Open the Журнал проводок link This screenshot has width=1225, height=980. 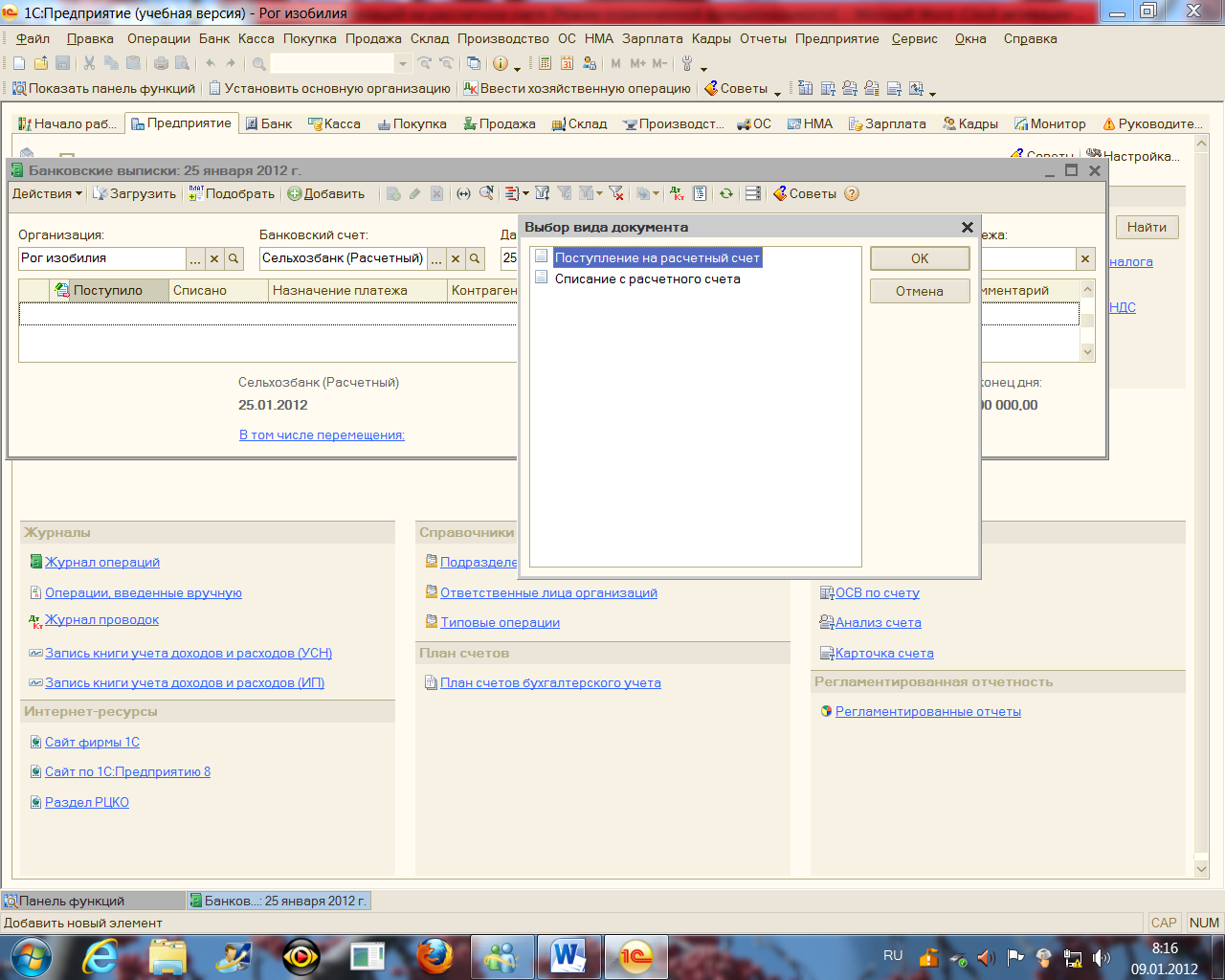point(102,619)
